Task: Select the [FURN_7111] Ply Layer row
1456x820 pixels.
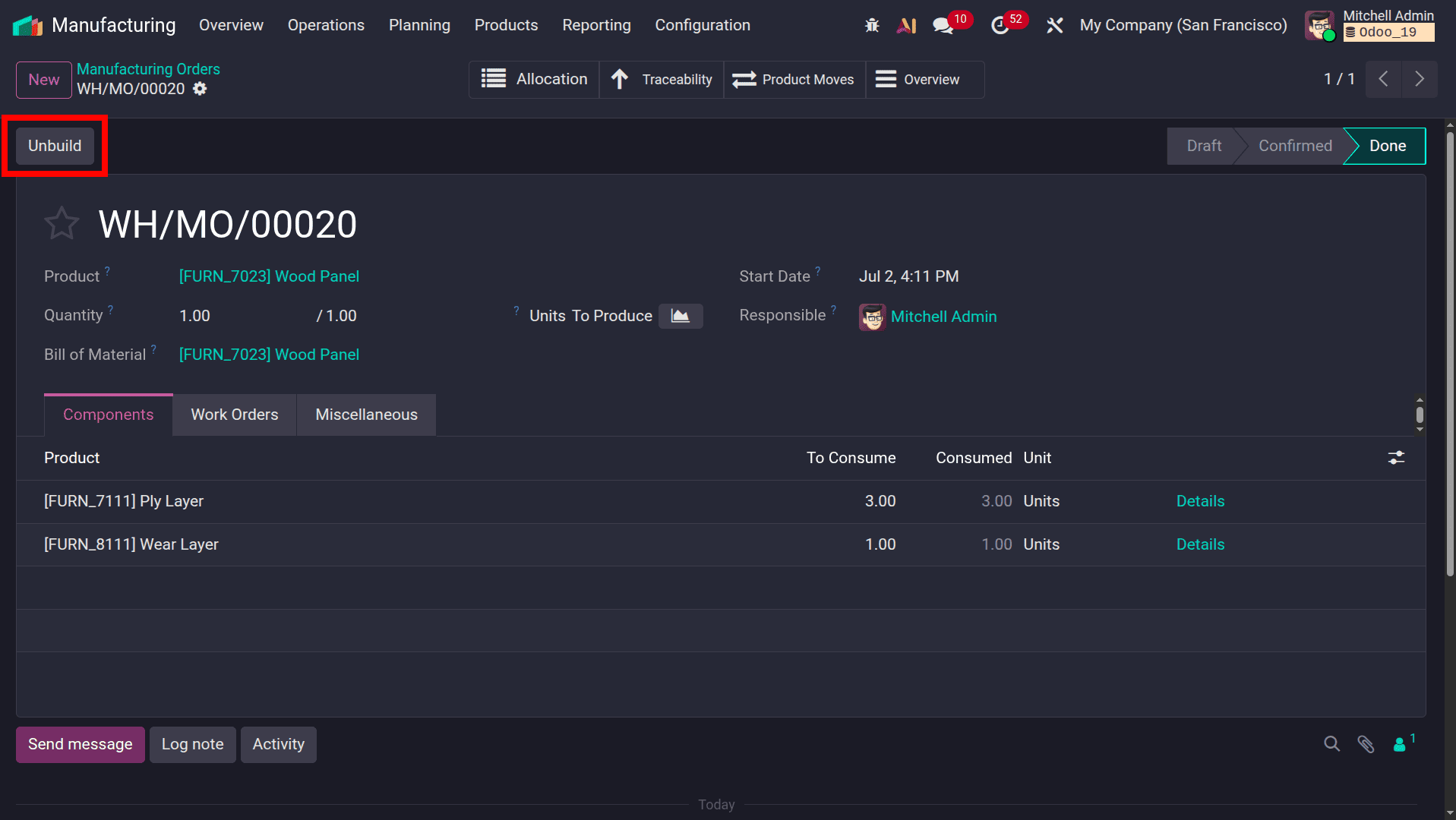Action: (x=721, y=501)
